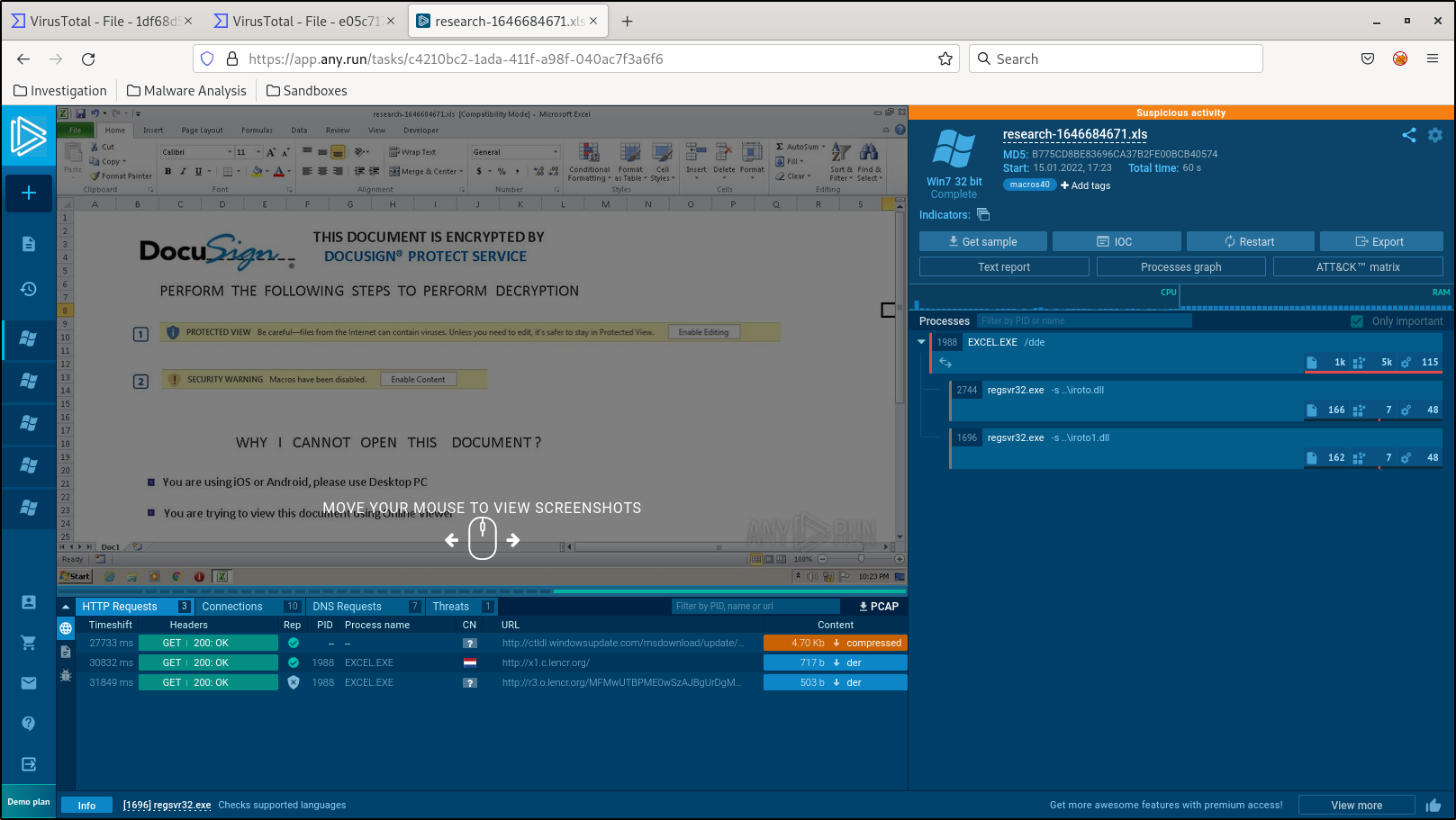This screenshot has height=820, width=1456.
Task: Click the research-1646684671.xls file name link
Action: [x=1075, y=134]
